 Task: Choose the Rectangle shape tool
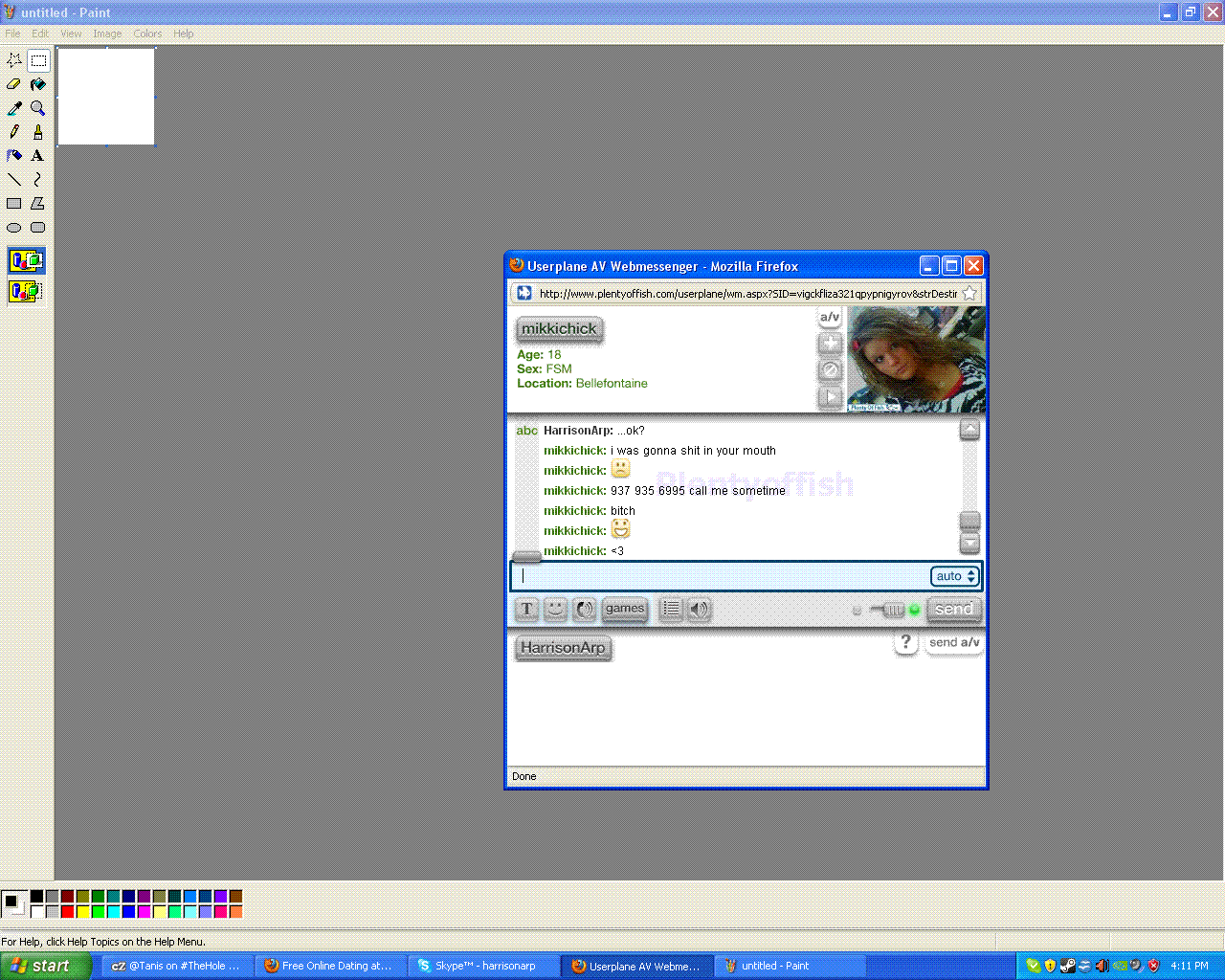click(x=14, y=203)
